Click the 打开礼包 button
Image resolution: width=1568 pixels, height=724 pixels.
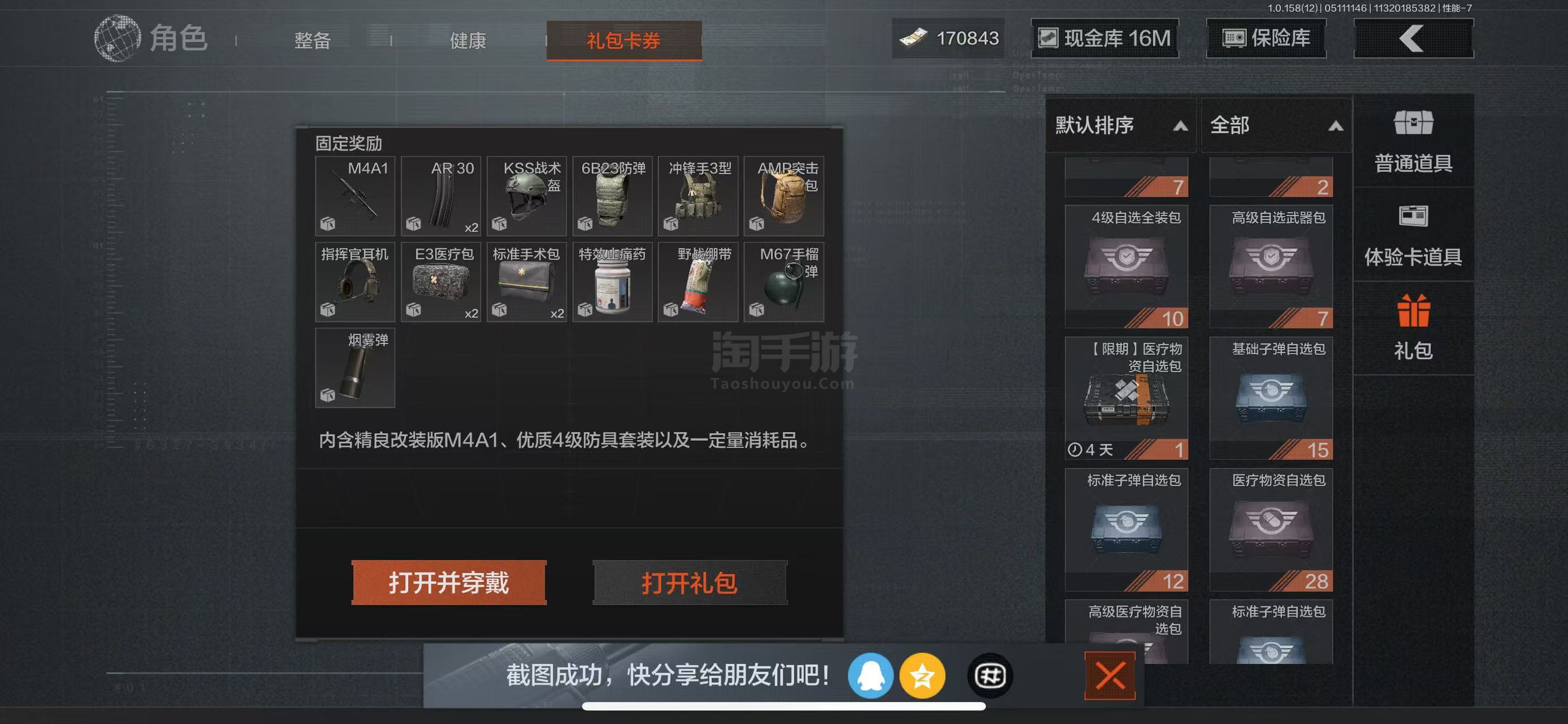point(690,583)
